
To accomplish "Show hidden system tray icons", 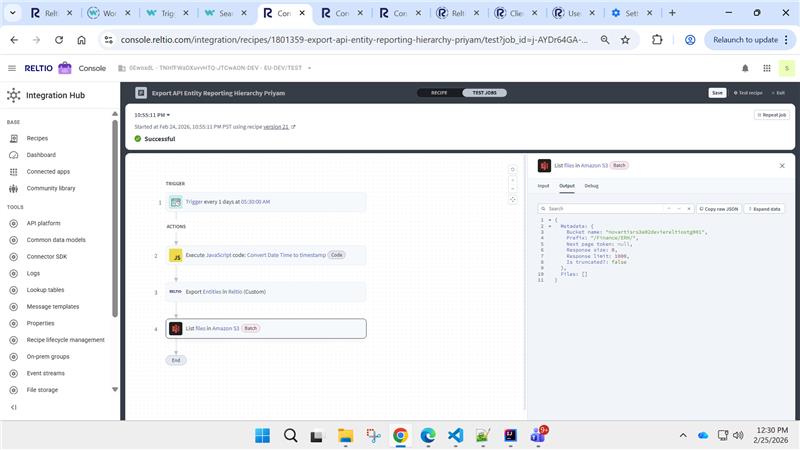I will coord(683,435).
